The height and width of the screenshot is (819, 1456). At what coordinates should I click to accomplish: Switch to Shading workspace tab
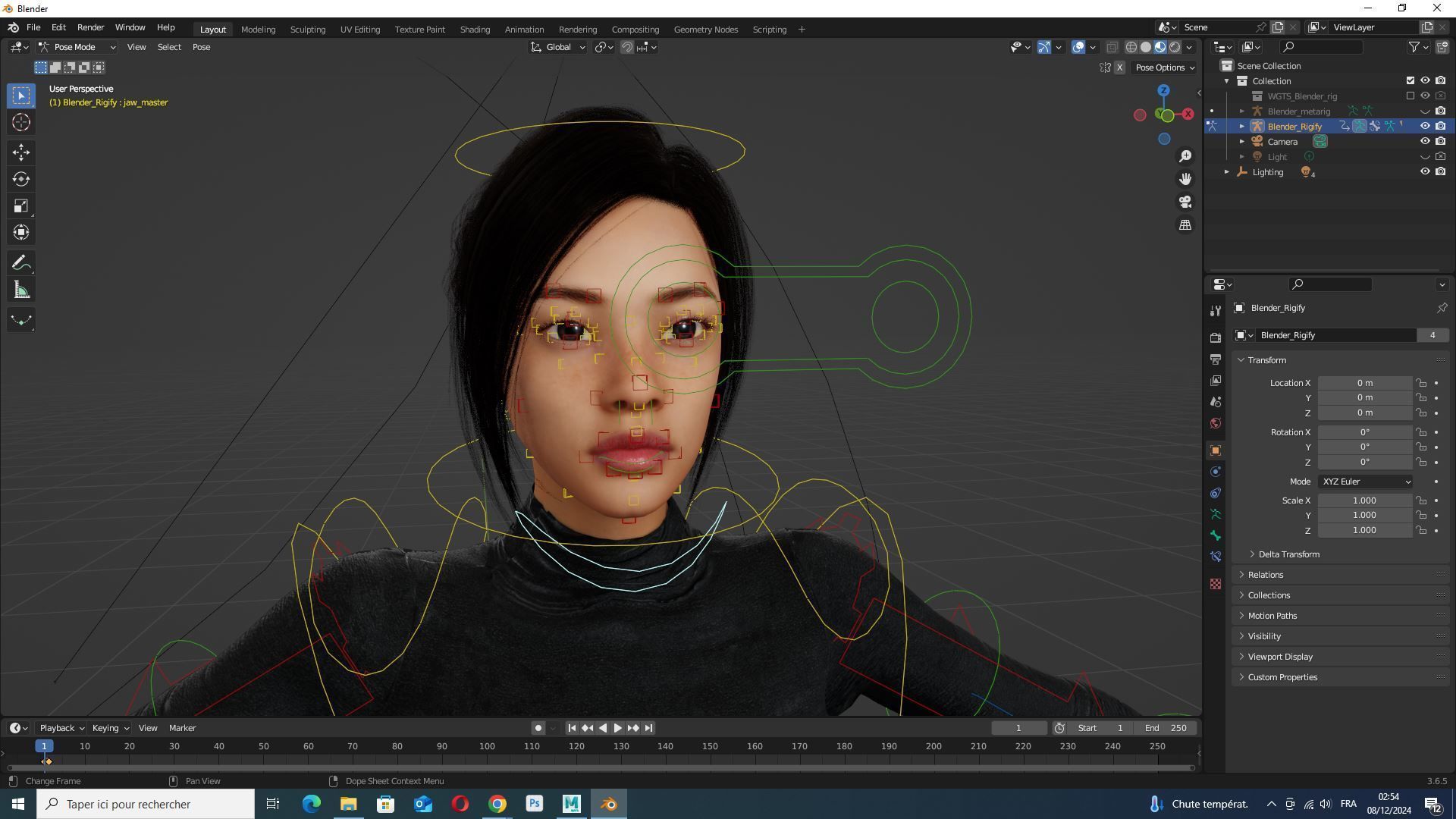[475, 30]
